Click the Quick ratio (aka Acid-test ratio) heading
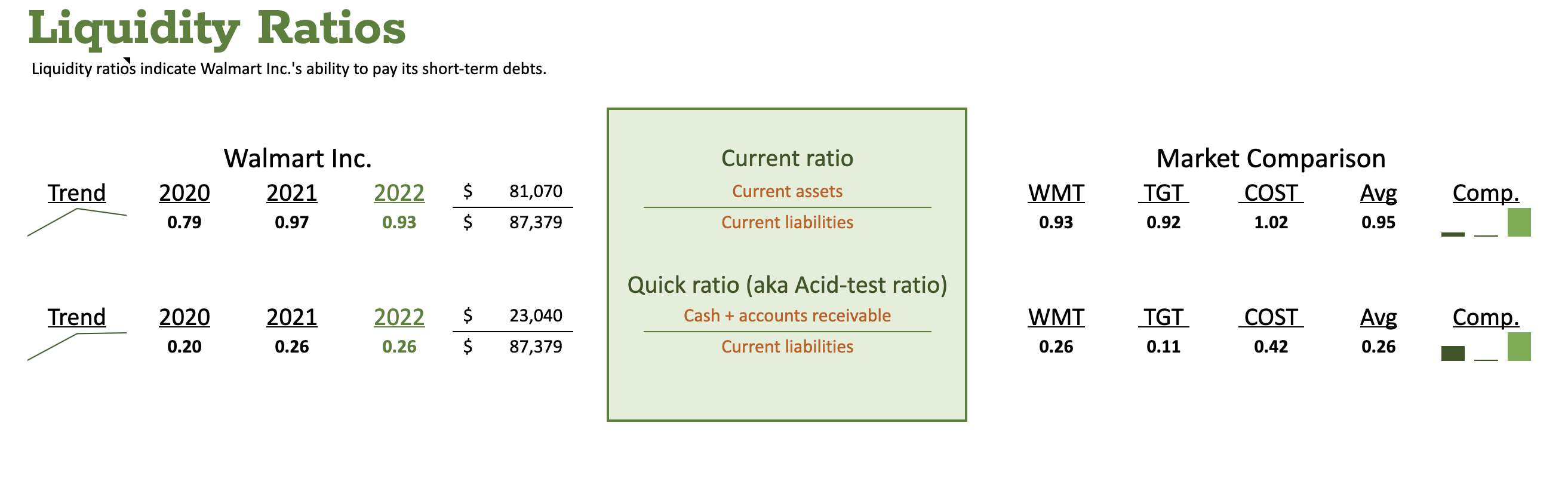The height and width of the screenshot is (484, 1568). (787, 285)
